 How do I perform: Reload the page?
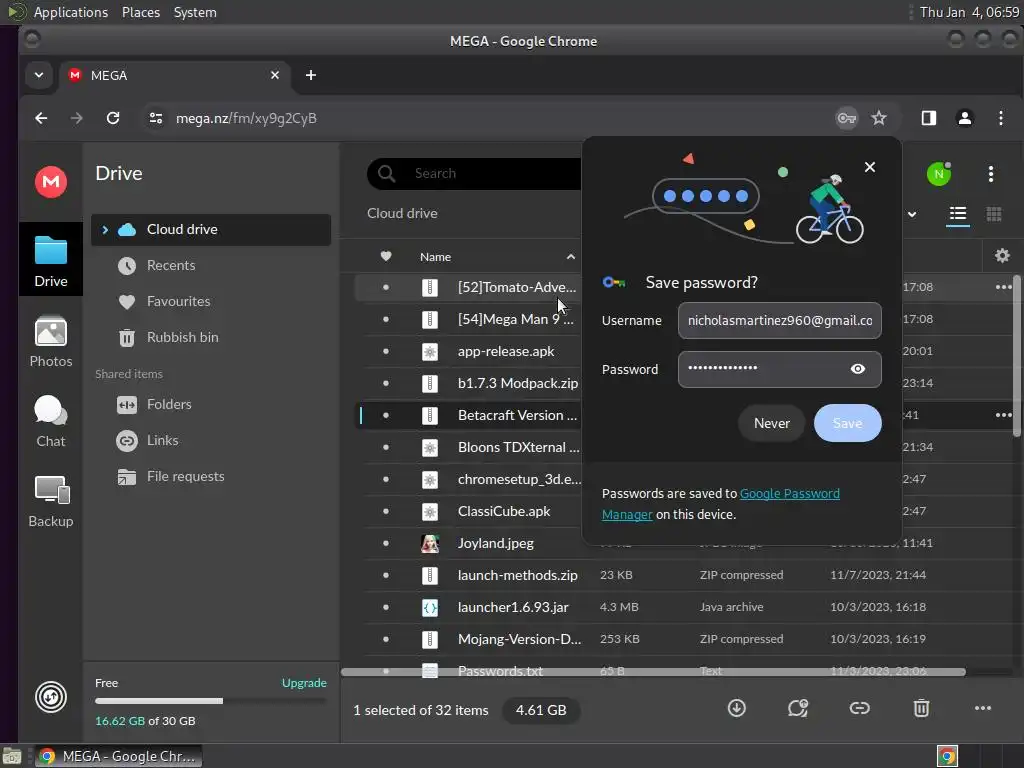113,118
